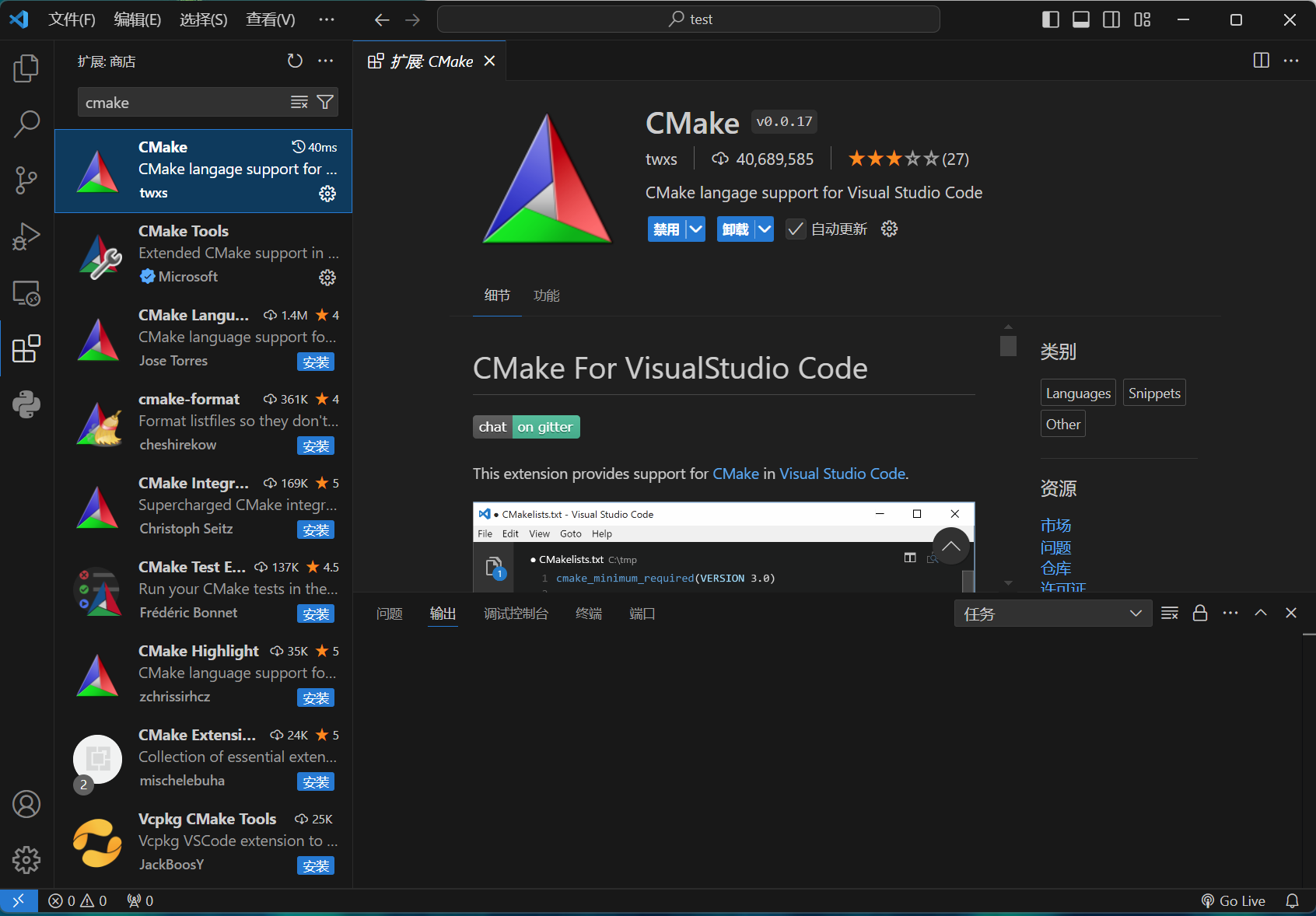The image size is (1316, 916).
Task: Close the bottom panel
Action: tap(1291, 613)
